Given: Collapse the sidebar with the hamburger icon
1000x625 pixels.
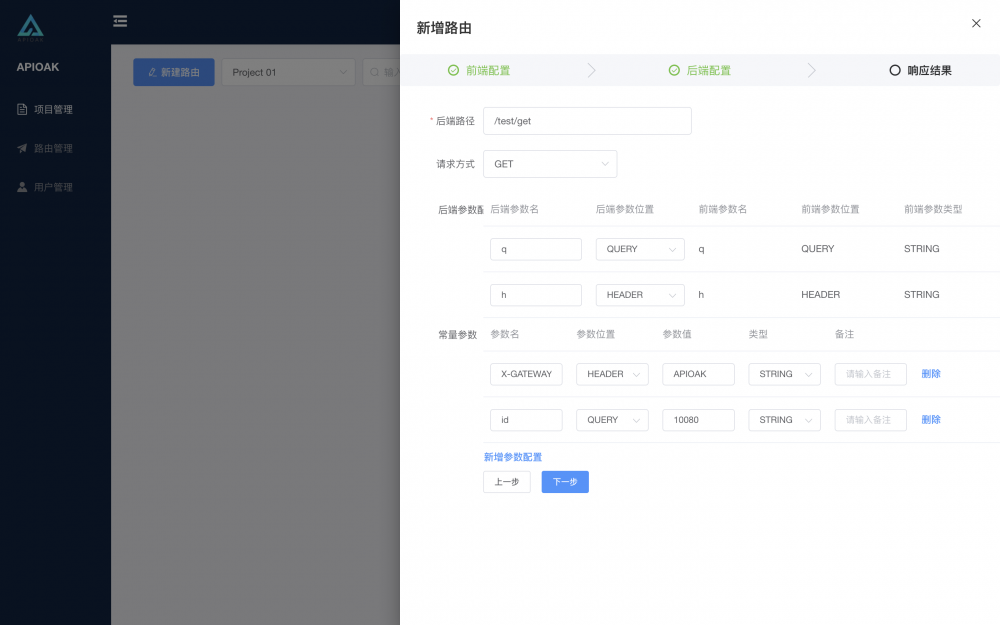Looking at the screenshot, I should coord(120,20).
